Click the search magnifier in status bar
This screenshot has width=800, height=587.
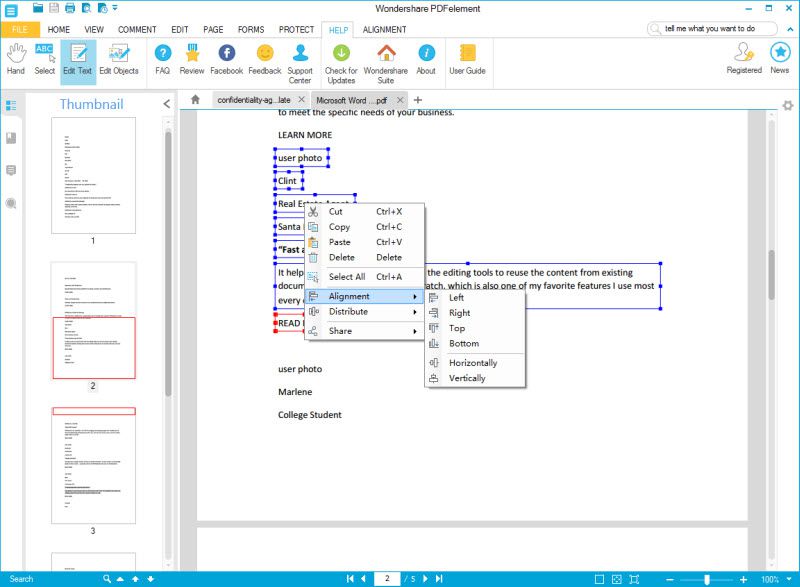(107, 579)
